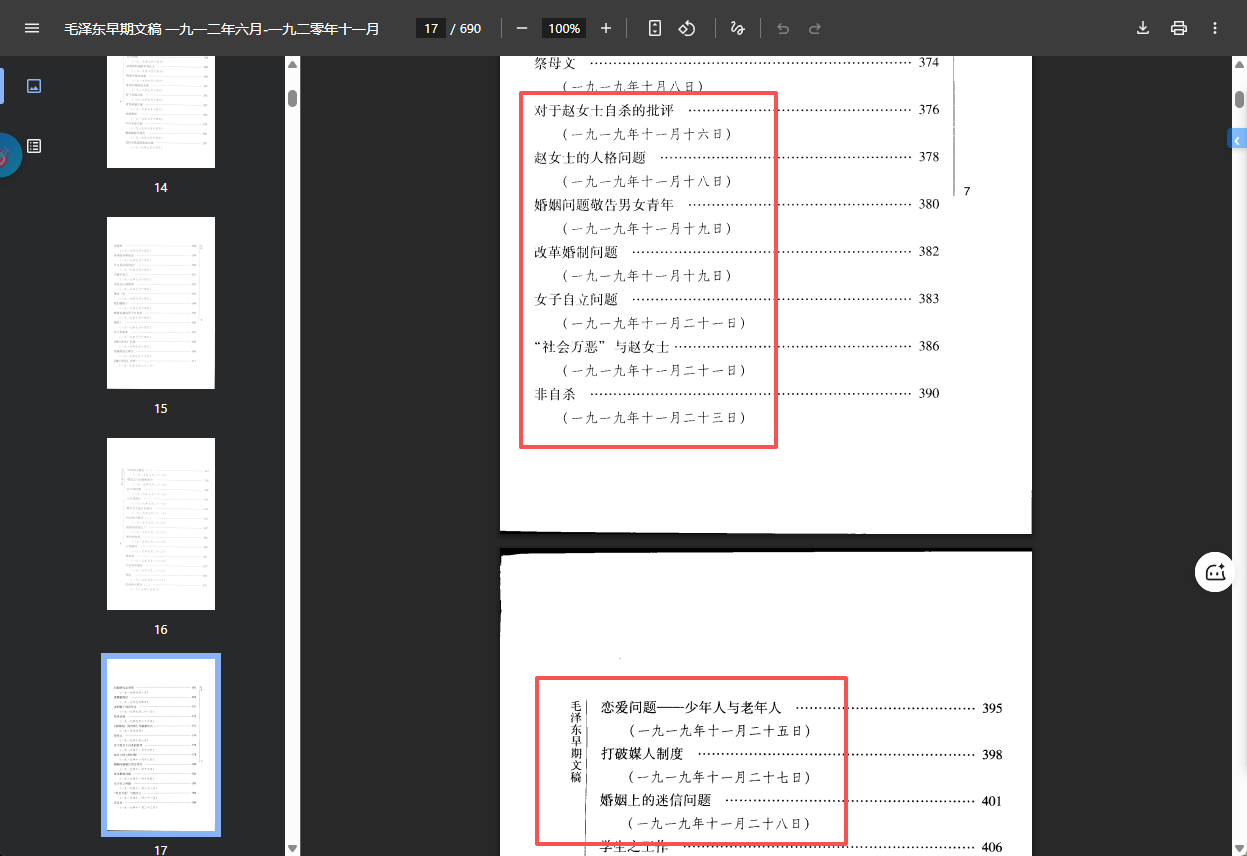Open page 15 thumbnail
This screenshot has width=1247, height=856.
161,303
